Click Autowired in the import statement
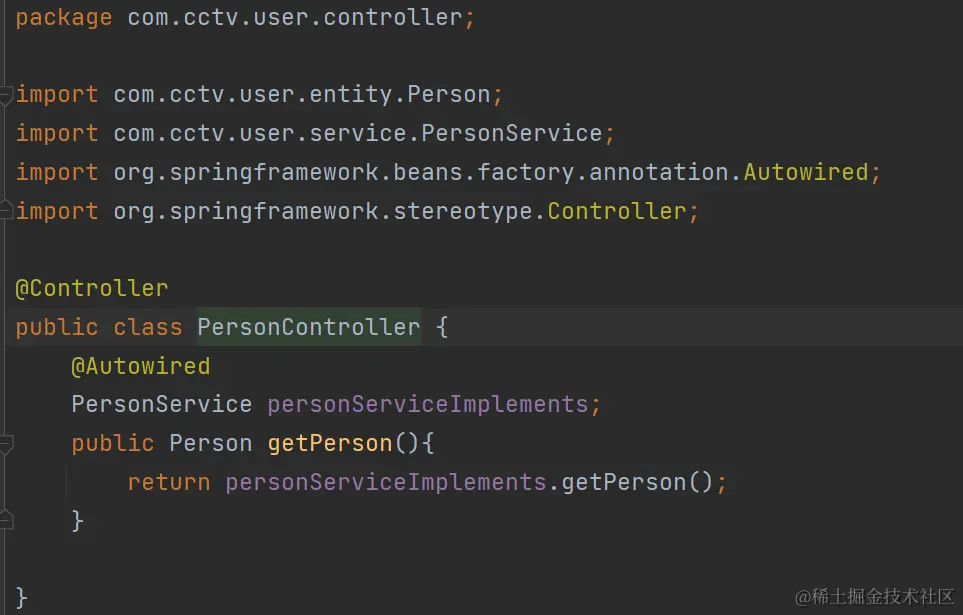The height and width of the screenshot is (615, 963). click(x=806, y=172)
